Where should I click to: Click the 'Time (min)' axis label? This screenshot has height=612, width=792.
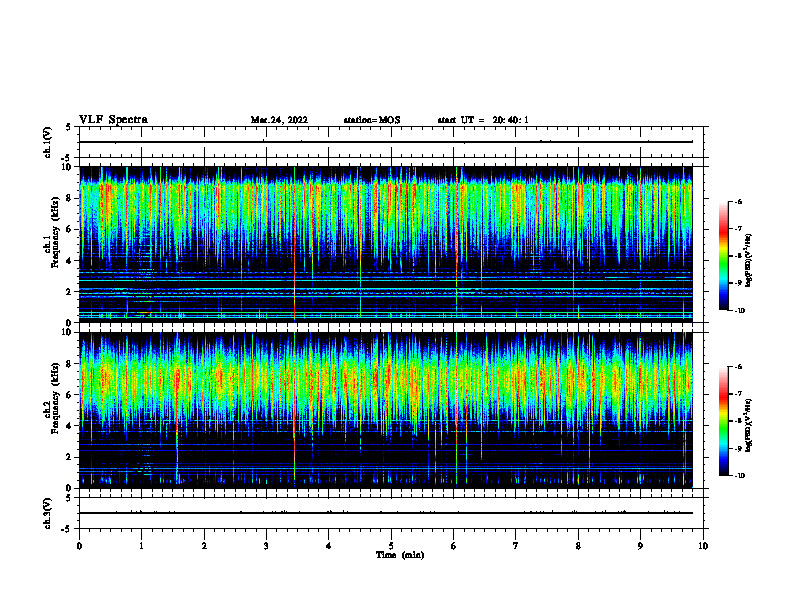click(400, 555)
